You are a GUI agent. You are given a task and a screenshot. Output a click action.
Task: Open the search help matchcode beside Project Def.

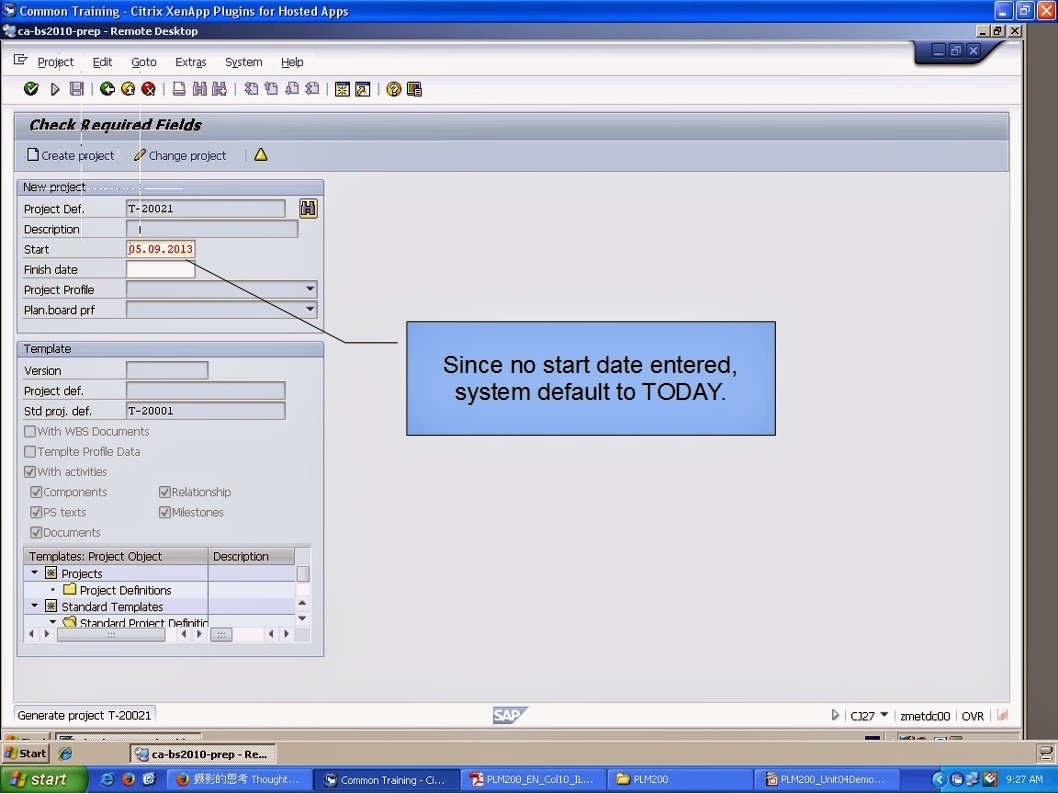pos(307,208)
